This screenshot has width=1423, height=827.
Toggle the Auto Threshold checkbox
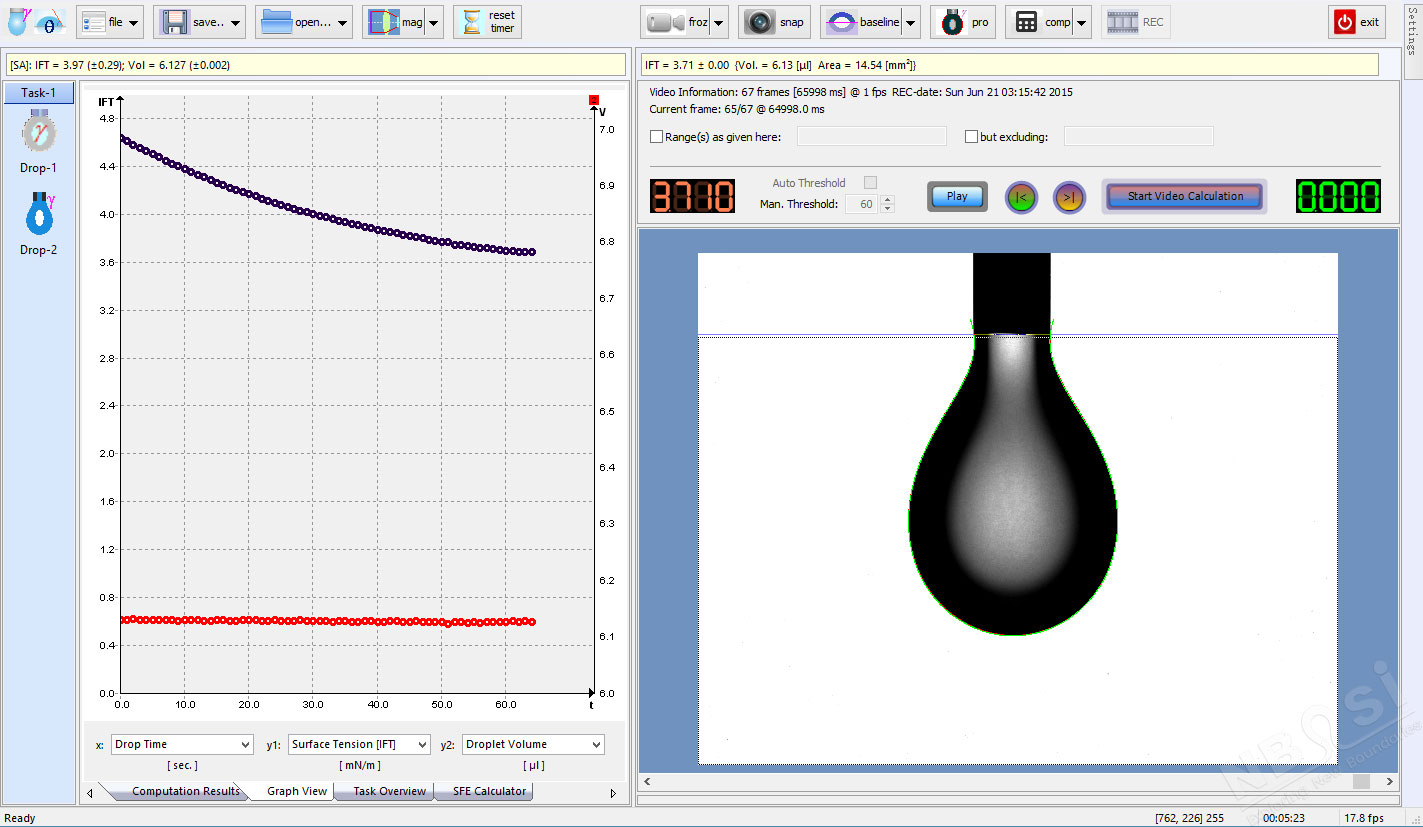point(870,183)
